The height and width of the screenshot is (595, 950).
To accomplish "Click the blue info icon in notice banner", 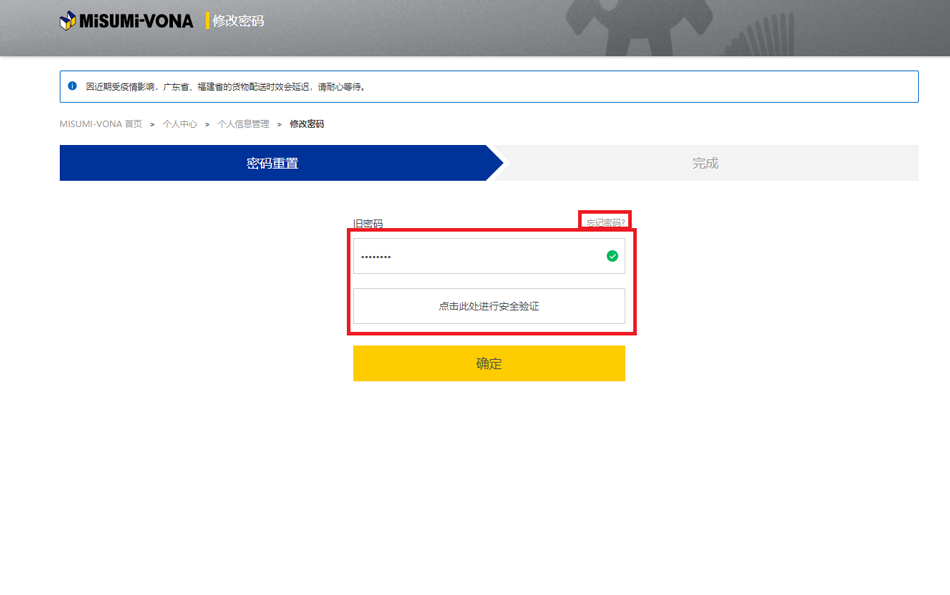I will point(72,86).
